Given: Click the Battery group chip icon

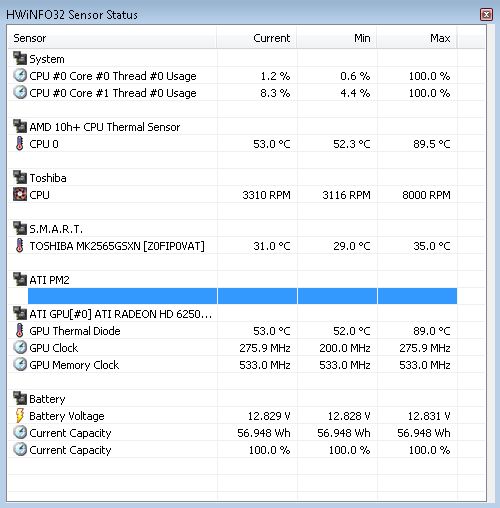Looking at the screenshot, I should (20, 398).
